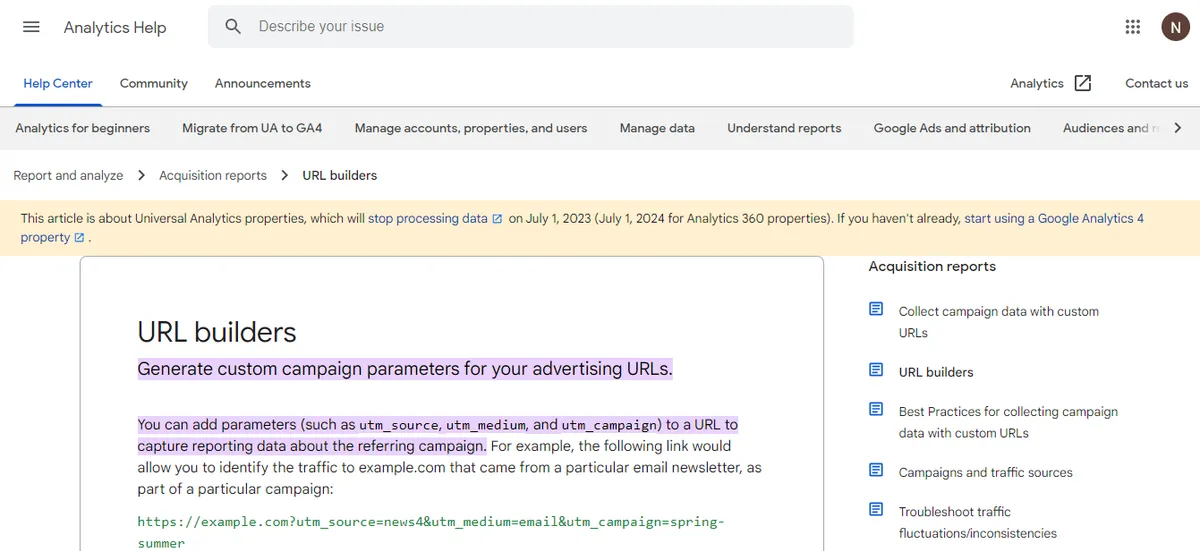Open the stop processing data link
This screenshot has width=1200, height=551.
[x=428, y=218]
